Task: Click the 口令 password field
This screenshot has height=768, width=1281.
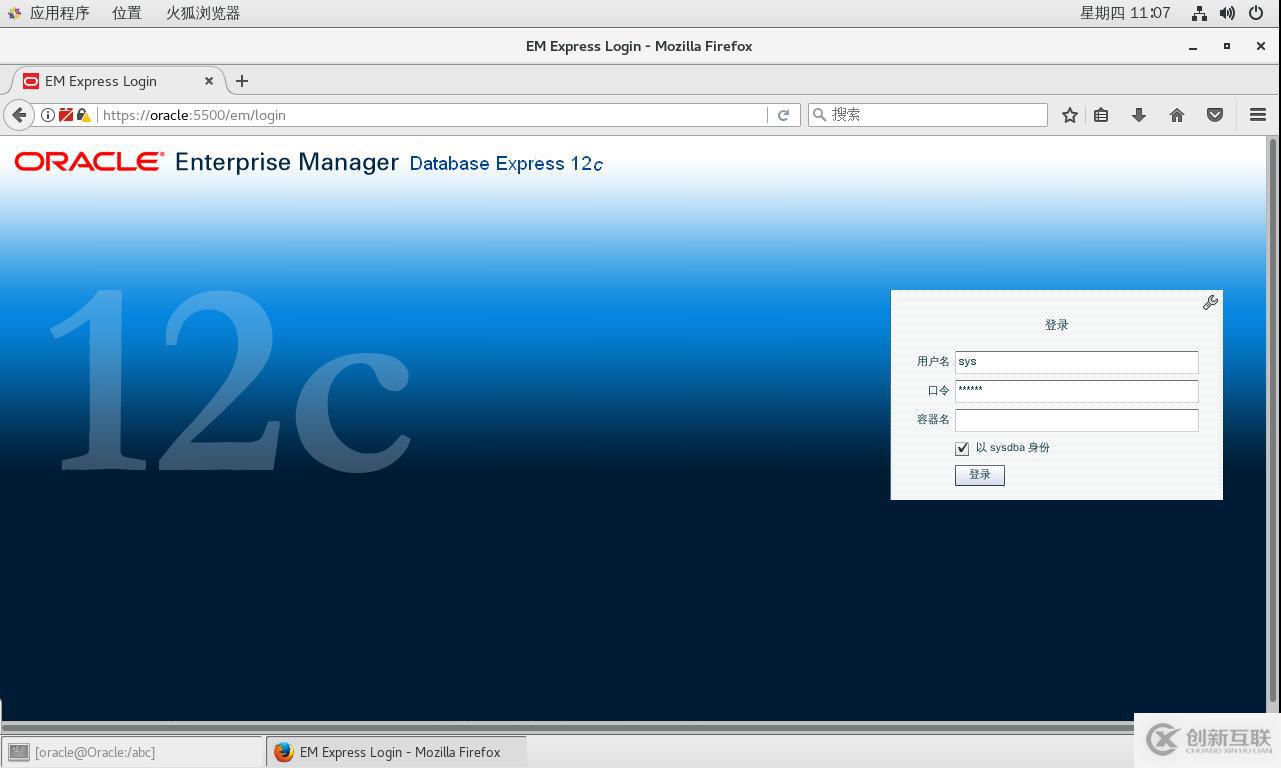Action: pyautogui.click(x=1076, y=391)
